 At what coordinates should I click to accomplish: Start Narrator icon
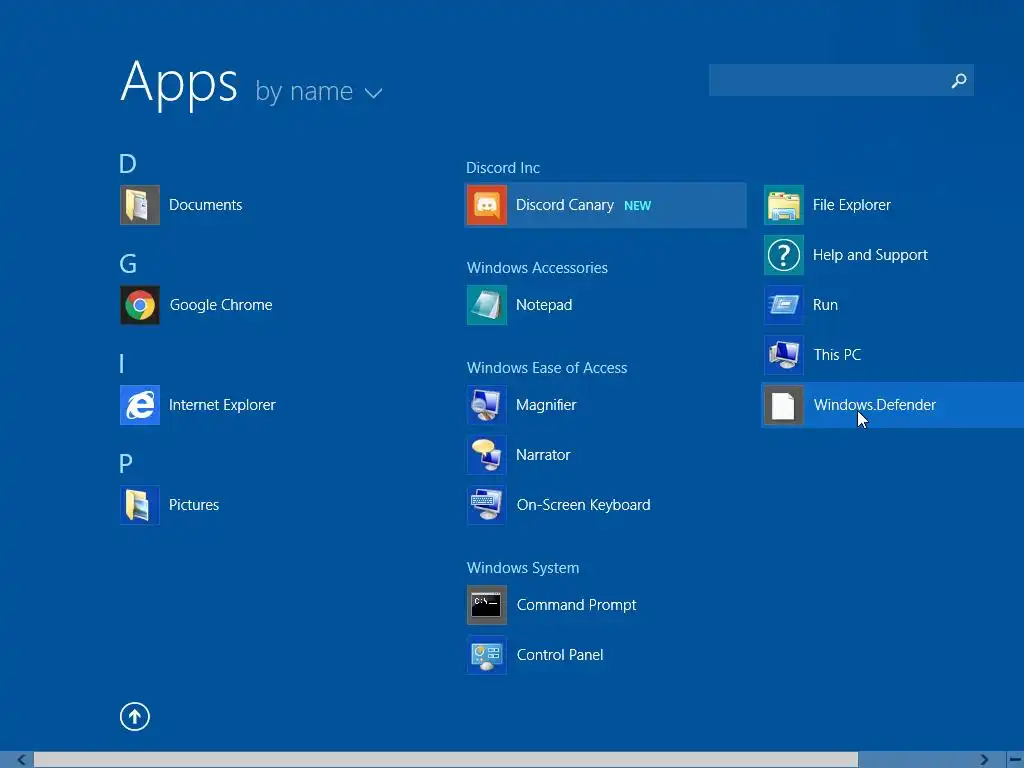tap(487, 455)
